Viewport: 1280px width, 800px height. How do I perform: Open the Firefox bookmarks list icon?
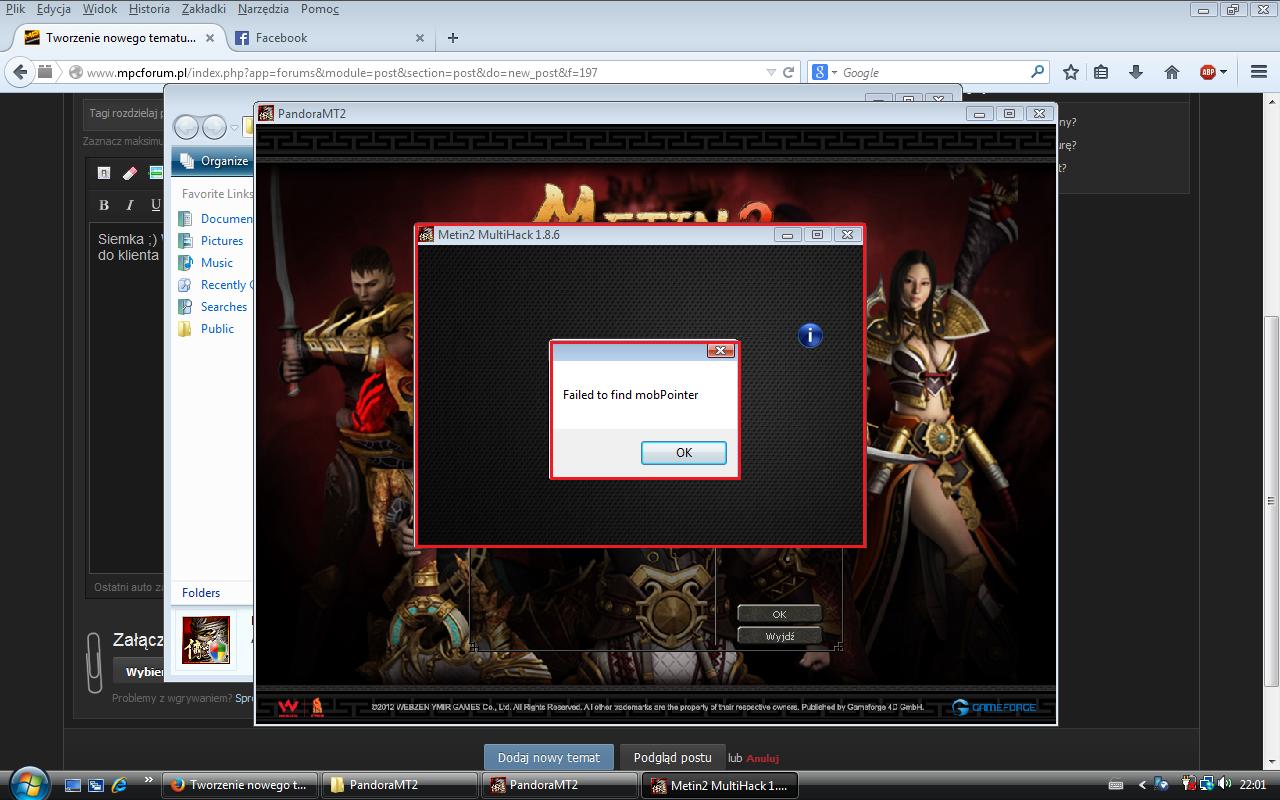(x=1101, y=72)
